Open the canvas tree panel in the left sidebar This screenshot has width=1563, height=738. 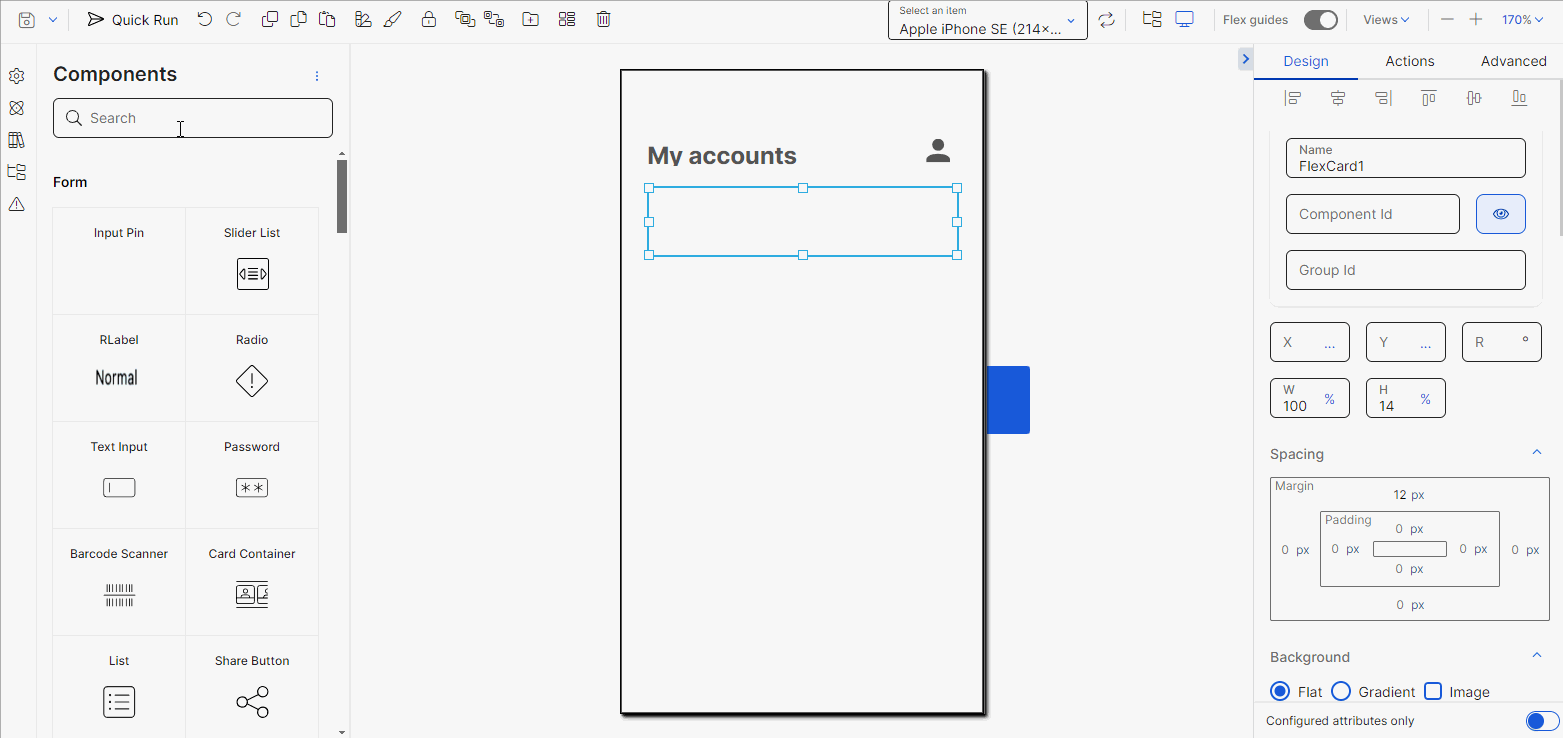[x=16, y=171]
